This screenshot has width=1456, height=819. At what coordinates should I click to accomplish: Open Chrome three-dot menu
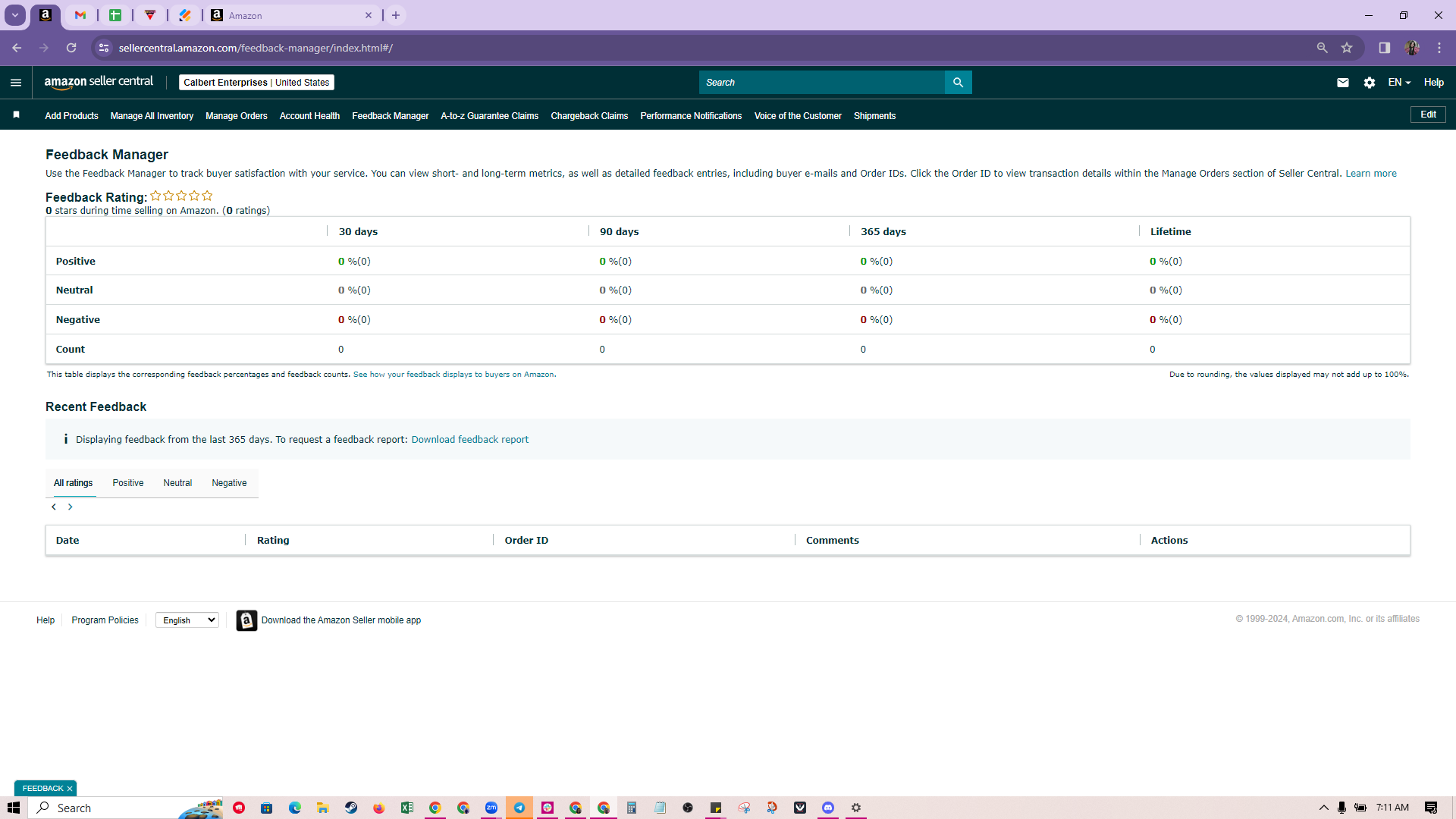point(1439,48)
